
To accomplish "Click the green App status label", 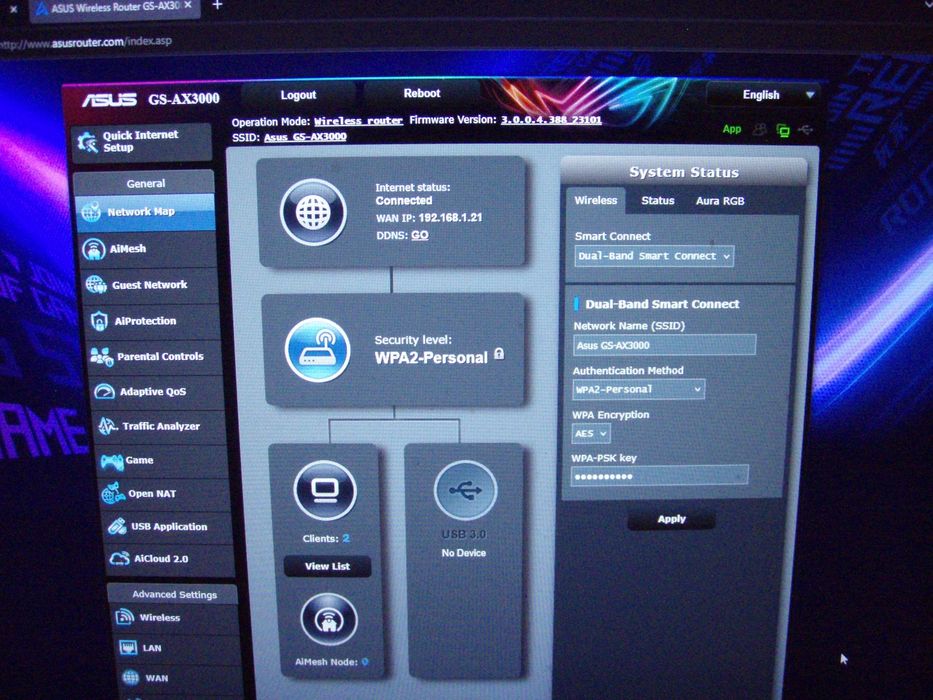I will (x=732, y=129).
